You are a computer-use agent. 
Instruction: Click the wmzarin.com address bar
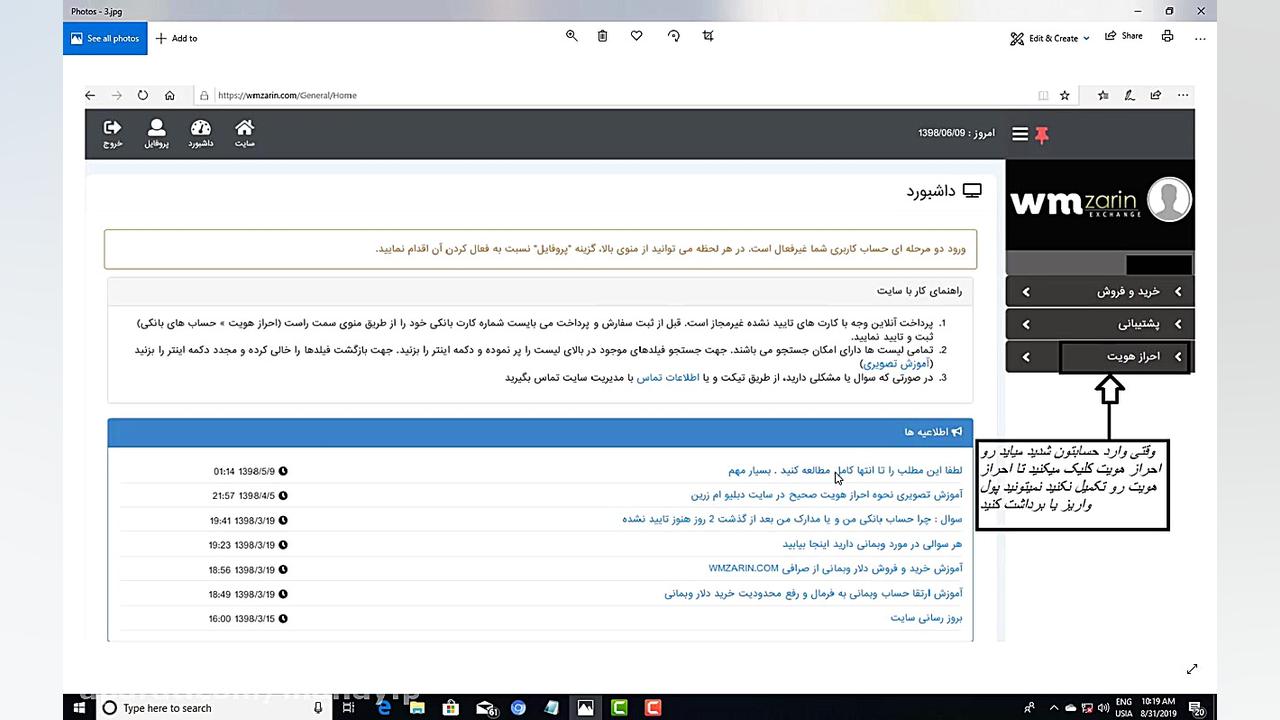tap(614, 95)
